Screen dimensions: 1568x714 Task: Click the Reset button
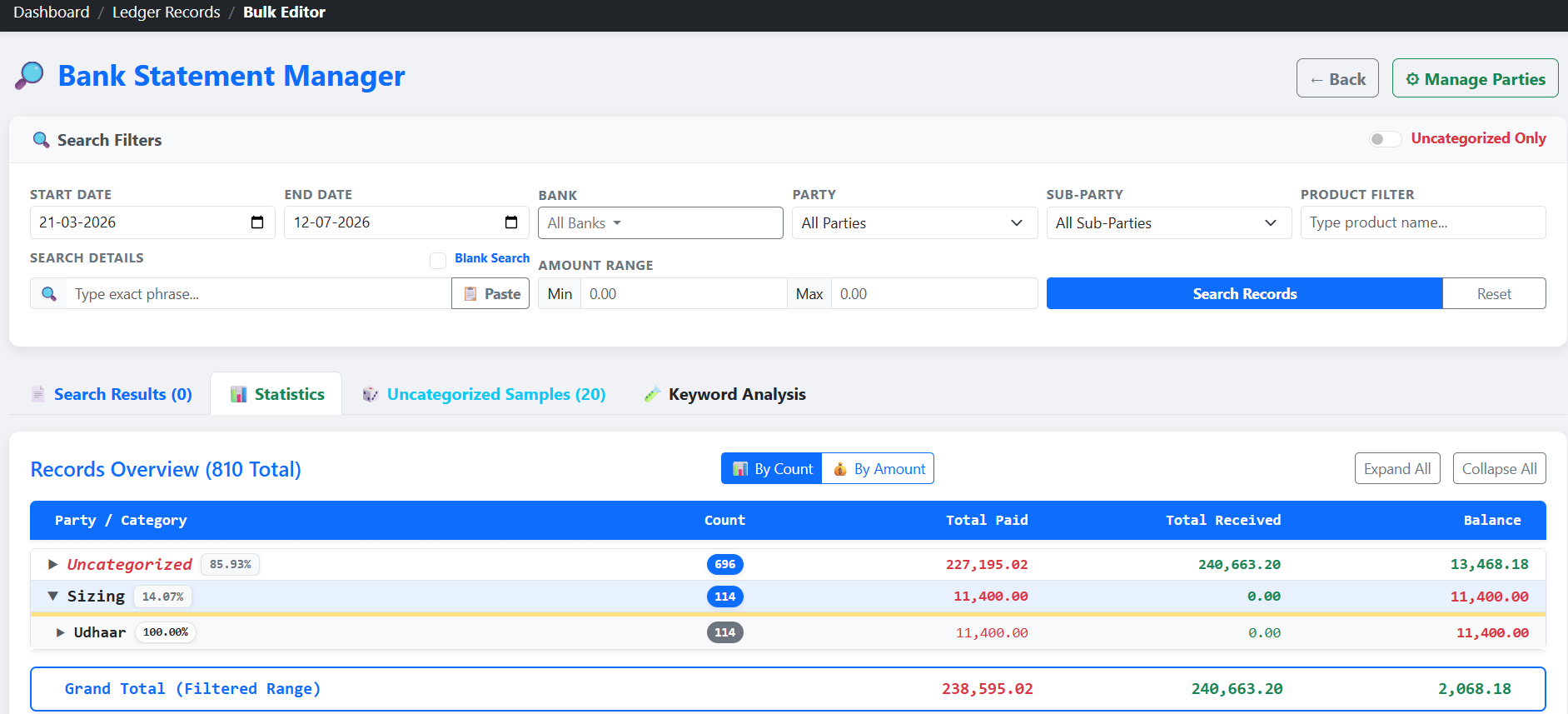pyautogui.click(x=1494, y=293)
